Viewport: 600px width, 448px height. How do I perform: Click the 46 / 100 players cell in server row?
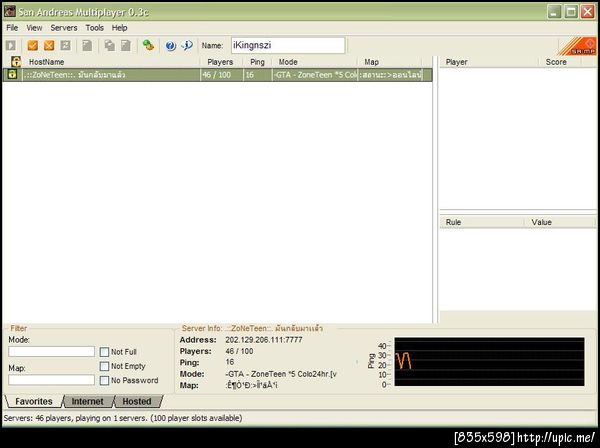[x=222, y=75]
